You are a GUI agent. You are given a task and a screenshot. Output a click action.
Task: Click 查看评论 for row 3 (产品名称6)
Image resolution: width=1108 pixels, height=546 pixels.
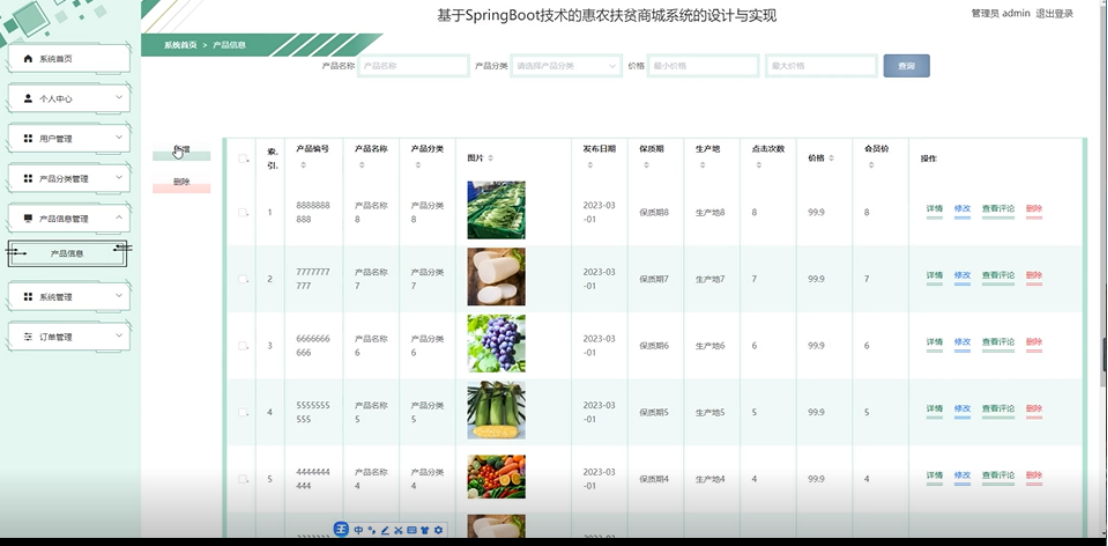tap(998, 342)
